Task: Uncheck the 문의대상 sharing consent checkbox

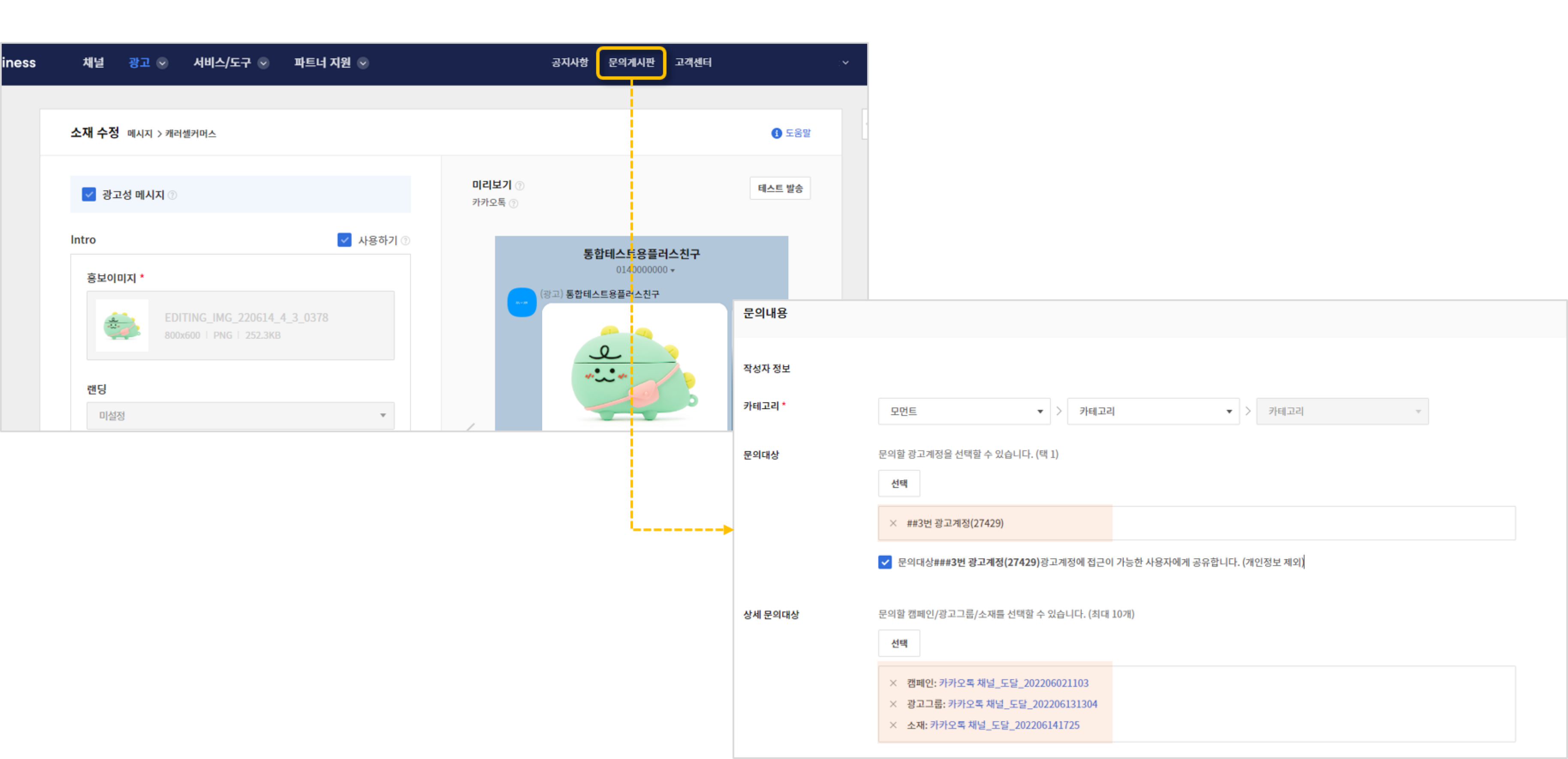Action: click(x=885, y=563)
